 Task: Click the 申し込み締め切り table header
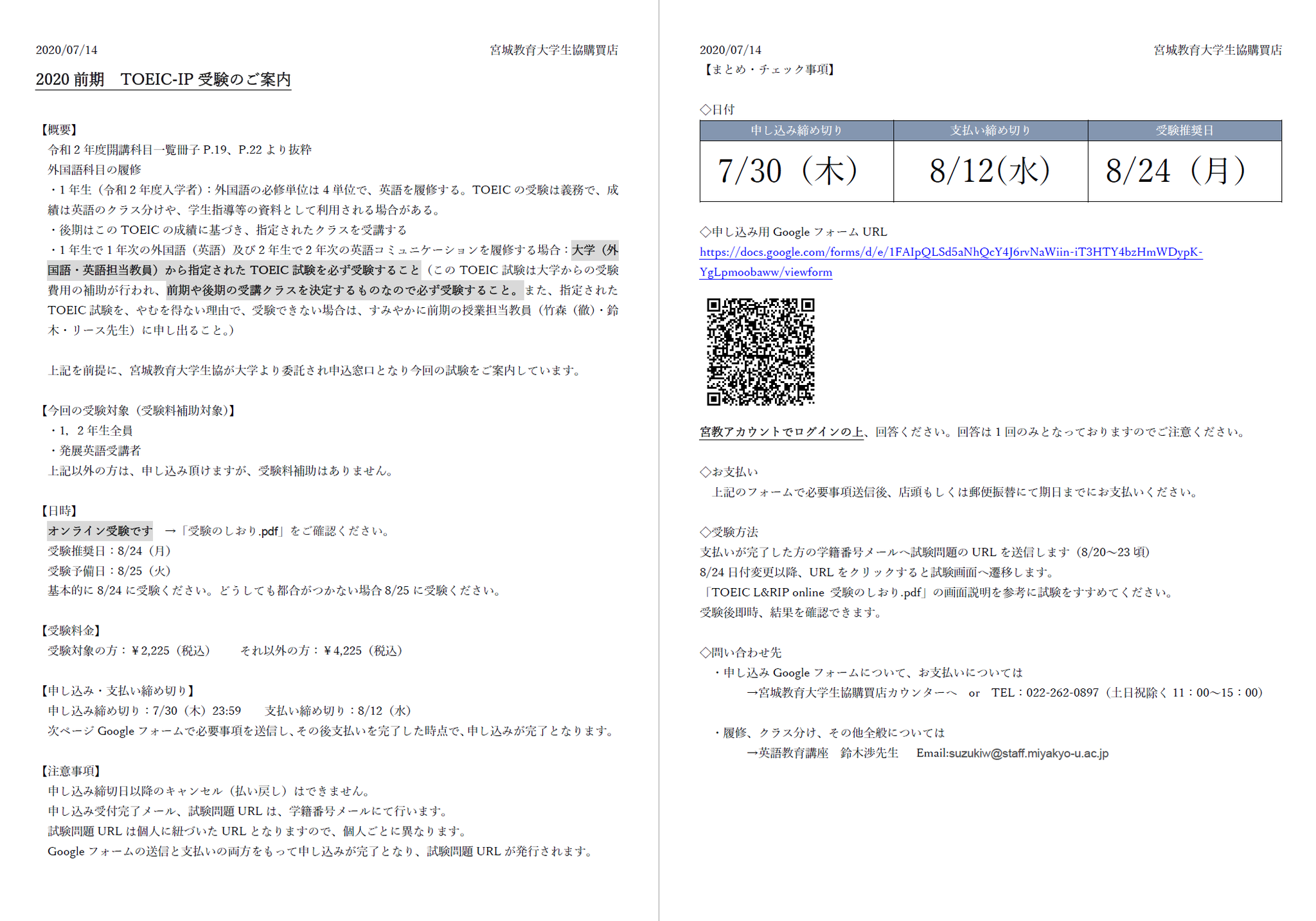796,130
